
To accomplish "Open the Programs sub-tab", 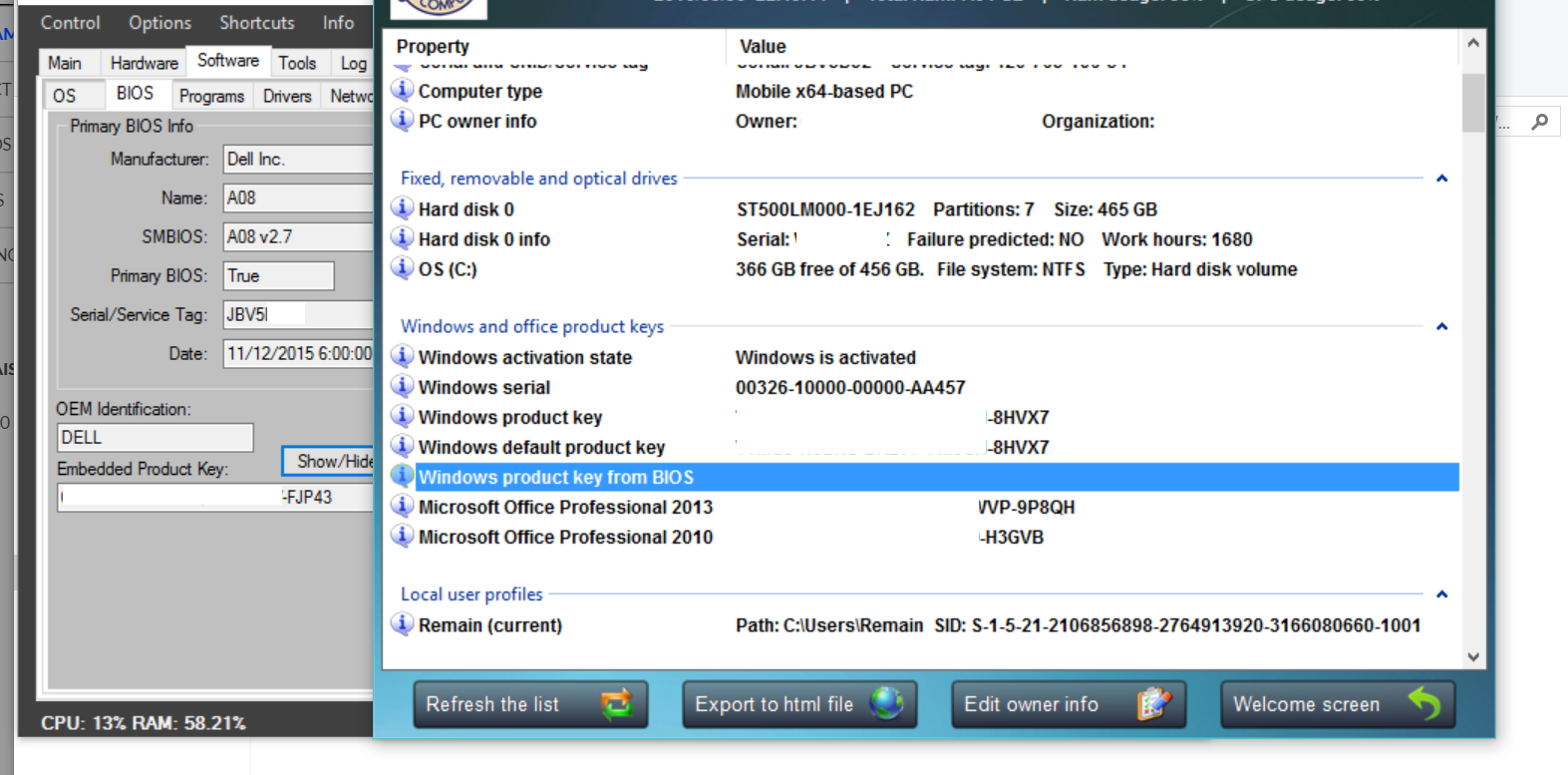I will 211,96.
